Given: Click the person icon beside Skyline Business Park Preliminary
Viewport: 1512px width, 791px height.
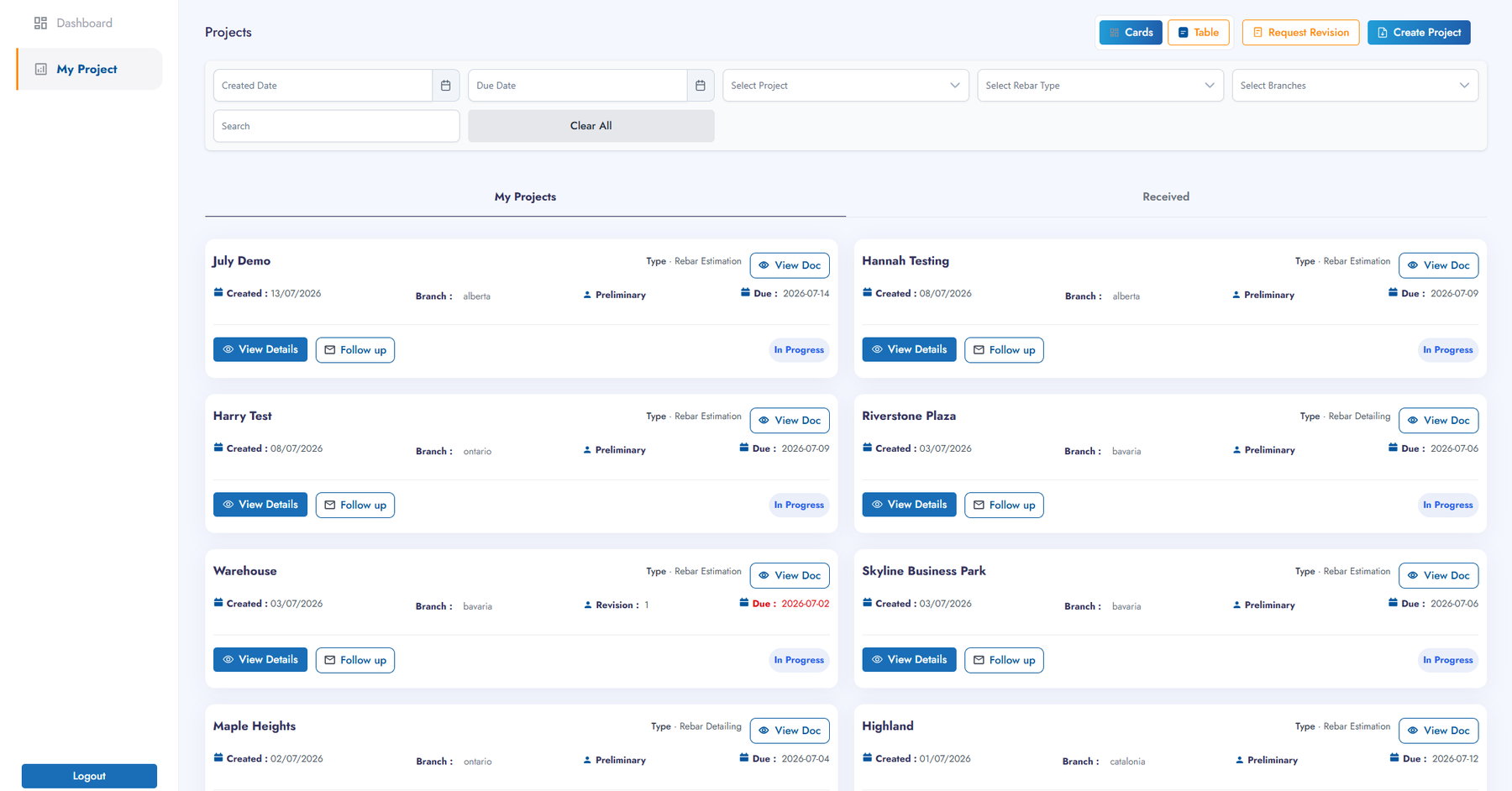Looking at the screenshot, I should tap(1236, 605).
